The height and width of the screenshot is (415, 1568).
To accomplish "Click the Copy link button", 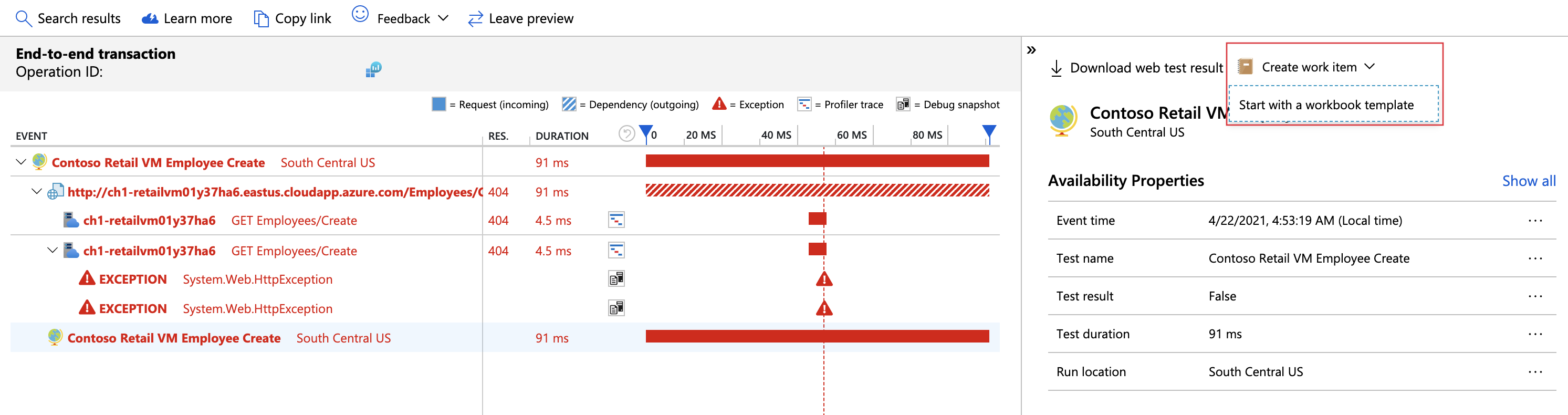I will [292, 18].
